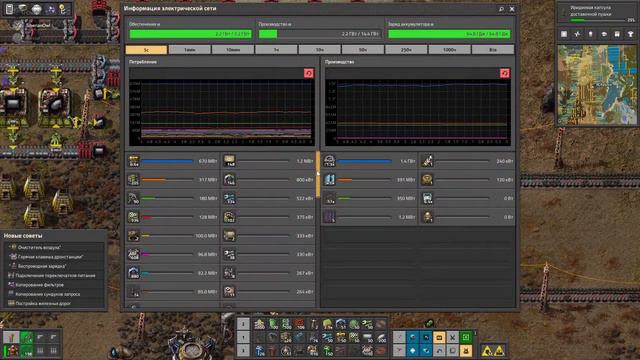The width and height of the screenshot is (640, 360).
Task: Select the 5с time range tab
Action: coord(146,50)
